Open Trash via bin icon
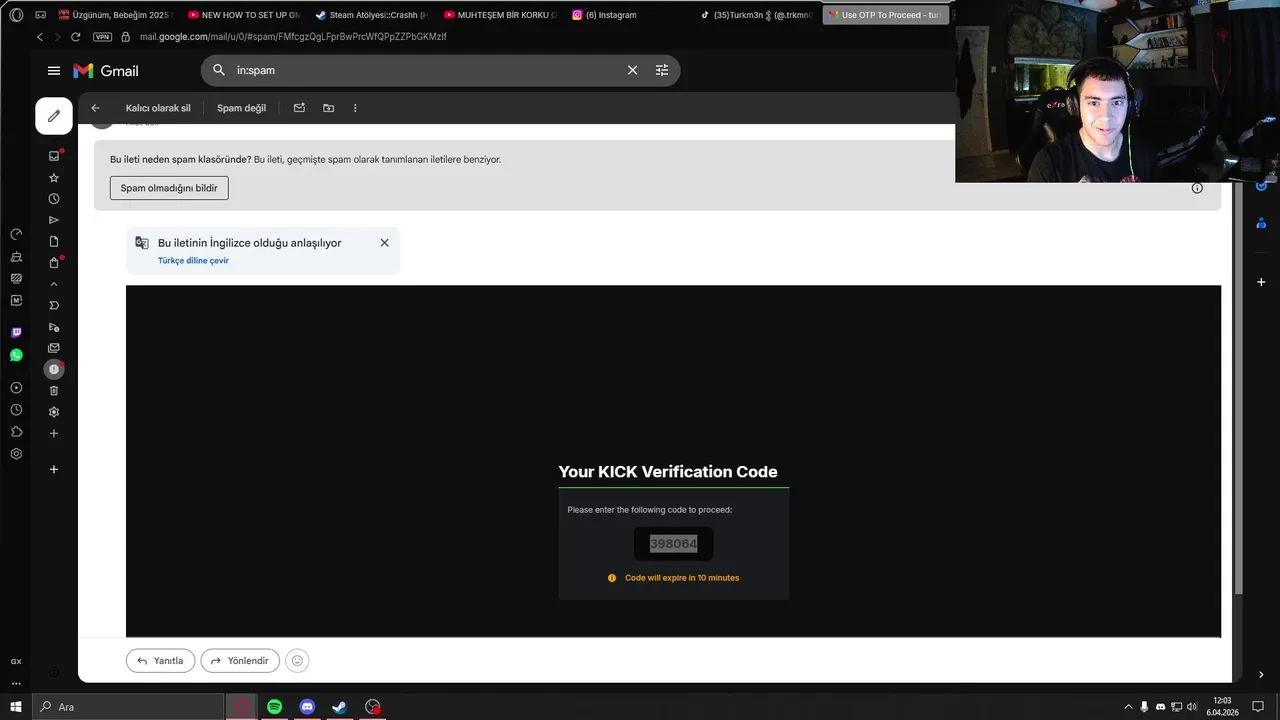 [x=54, y=391]
